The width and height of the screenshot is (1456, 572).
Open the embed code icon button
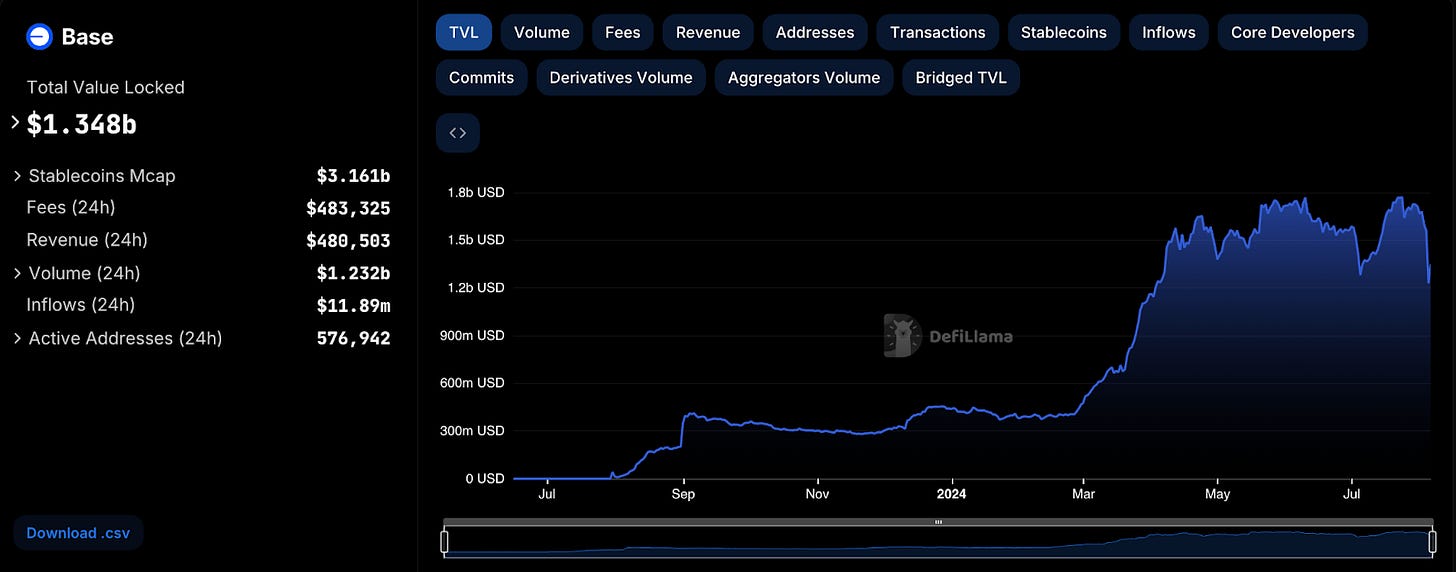[458, 133]
